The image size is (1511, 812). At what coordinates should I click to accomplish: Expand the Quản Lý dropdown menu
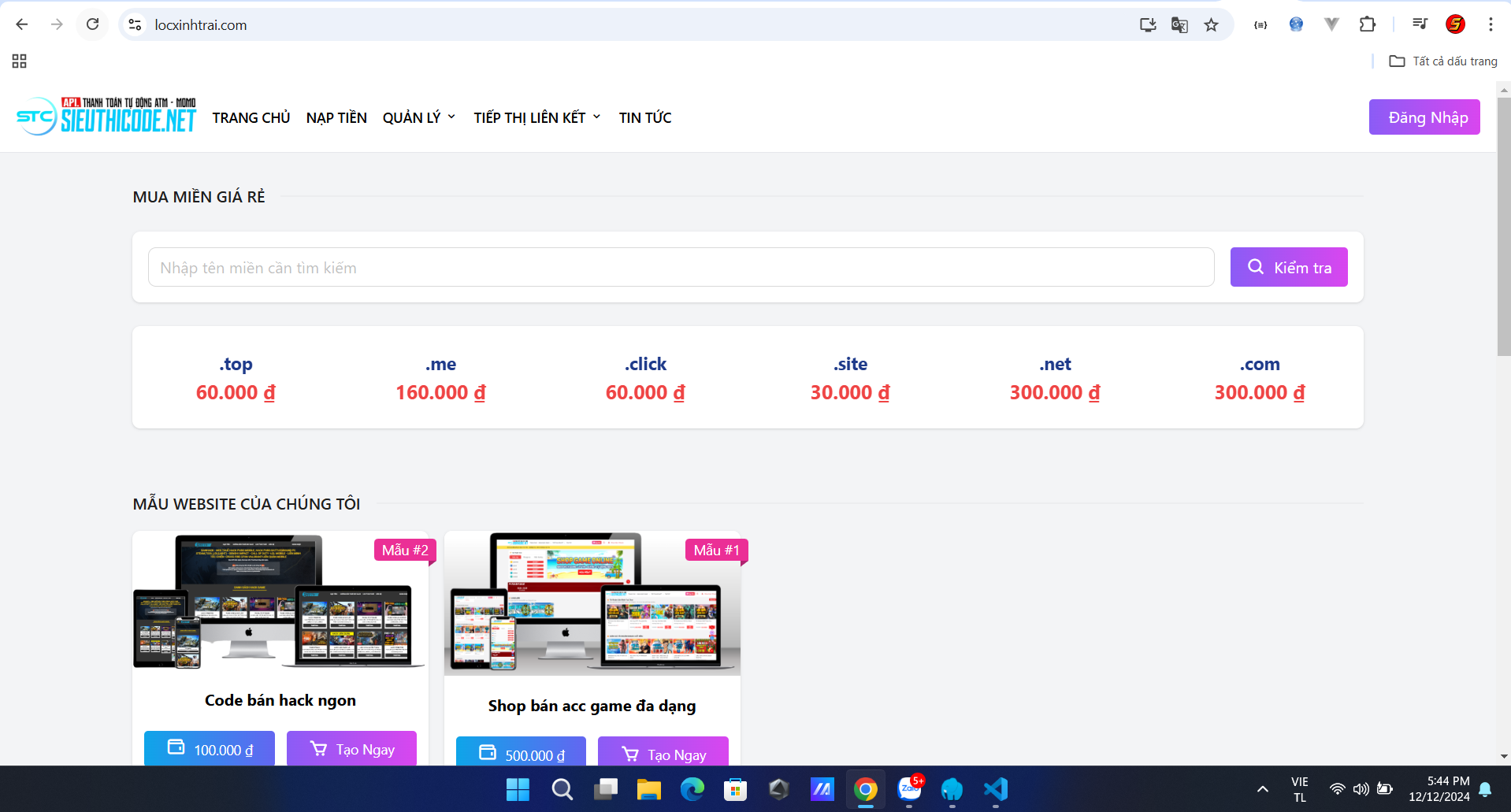(x=418, y=117)
